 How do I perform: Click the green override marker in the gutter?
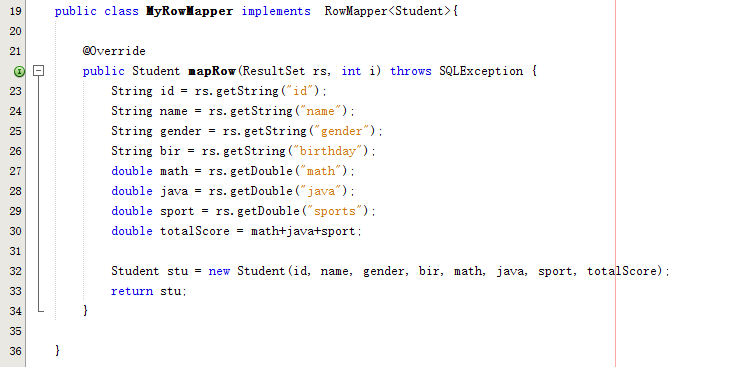[x=18, y=71]
